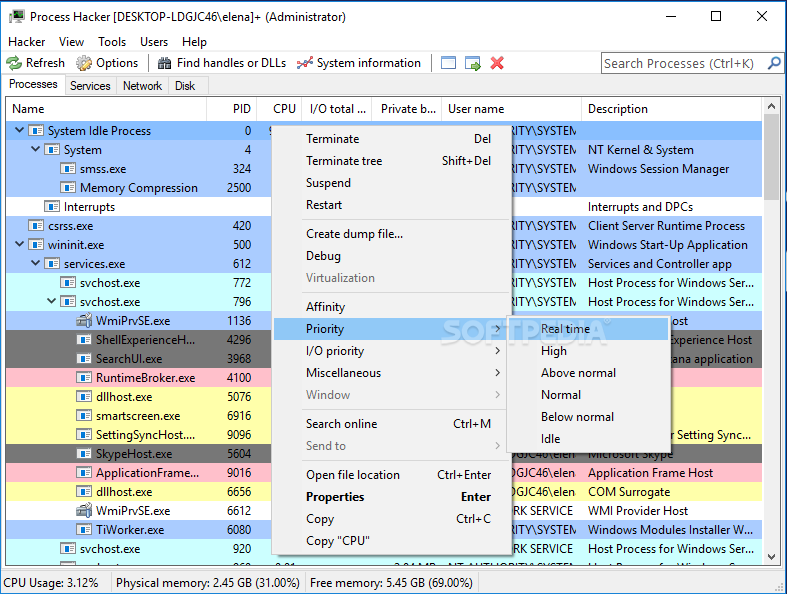Click the Find window toolbar icon
787x594 pixels.
pyautogui.click(x=448, y=63)
